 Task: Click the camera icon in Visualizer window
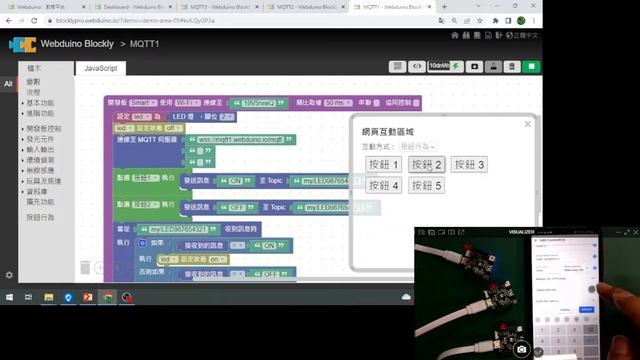[521, 349]
